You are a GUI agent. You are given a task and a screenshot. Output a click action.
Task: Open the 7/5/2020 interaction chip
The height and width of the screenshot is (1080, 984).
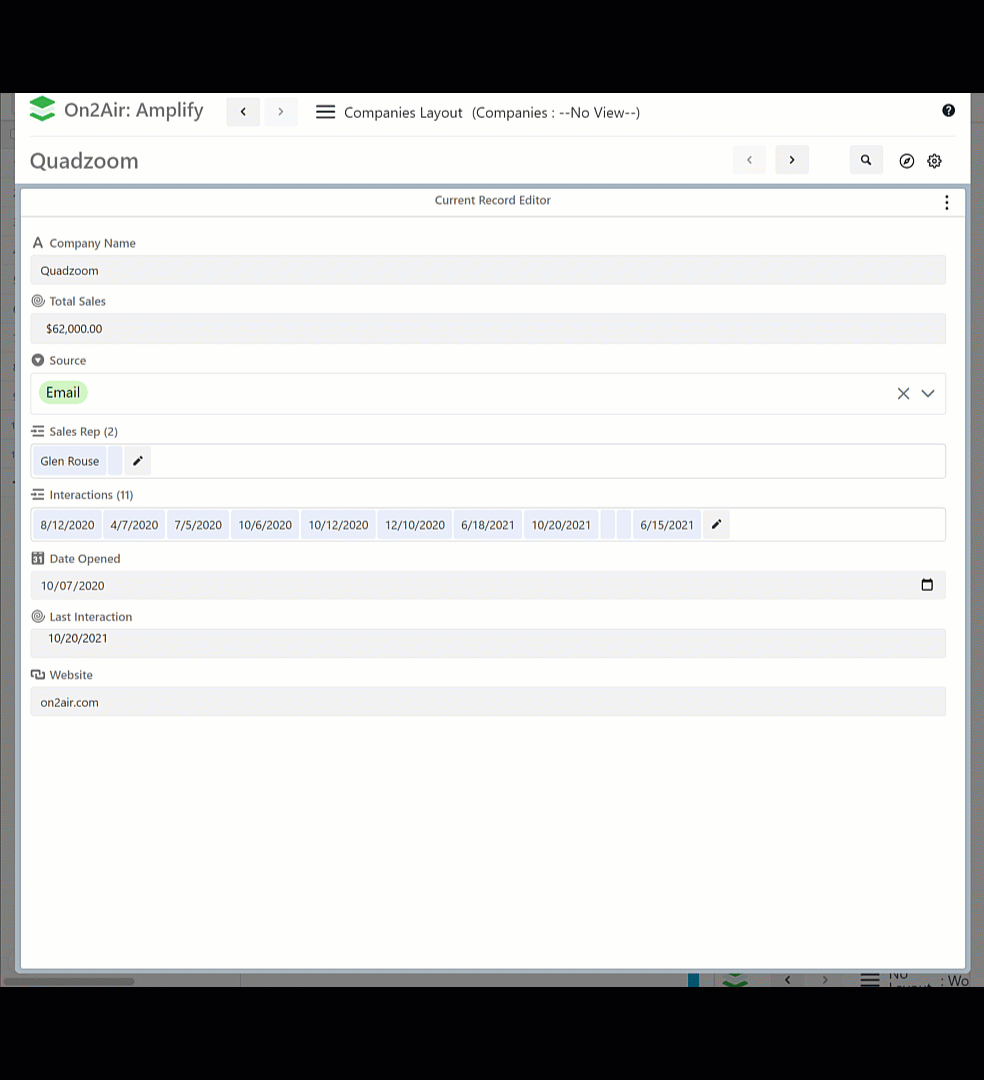click(x=198, y=525)
